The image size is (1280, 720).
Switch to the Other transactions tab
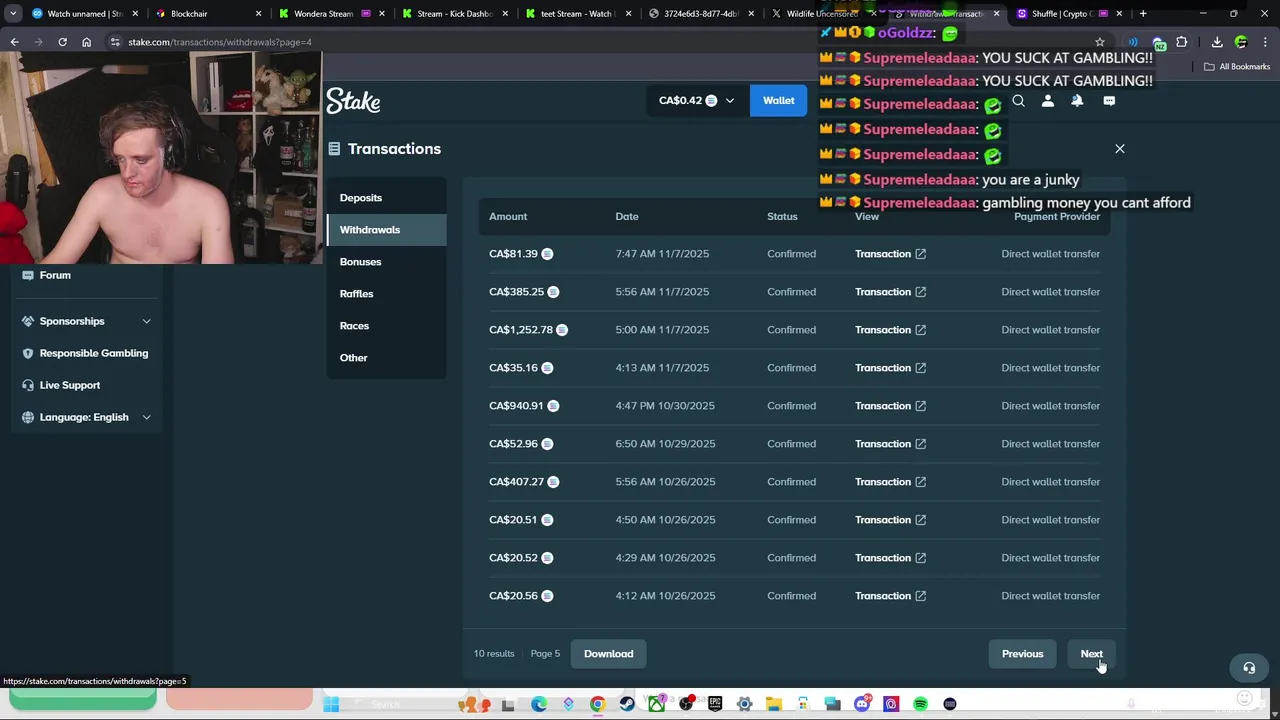(386, 358)
